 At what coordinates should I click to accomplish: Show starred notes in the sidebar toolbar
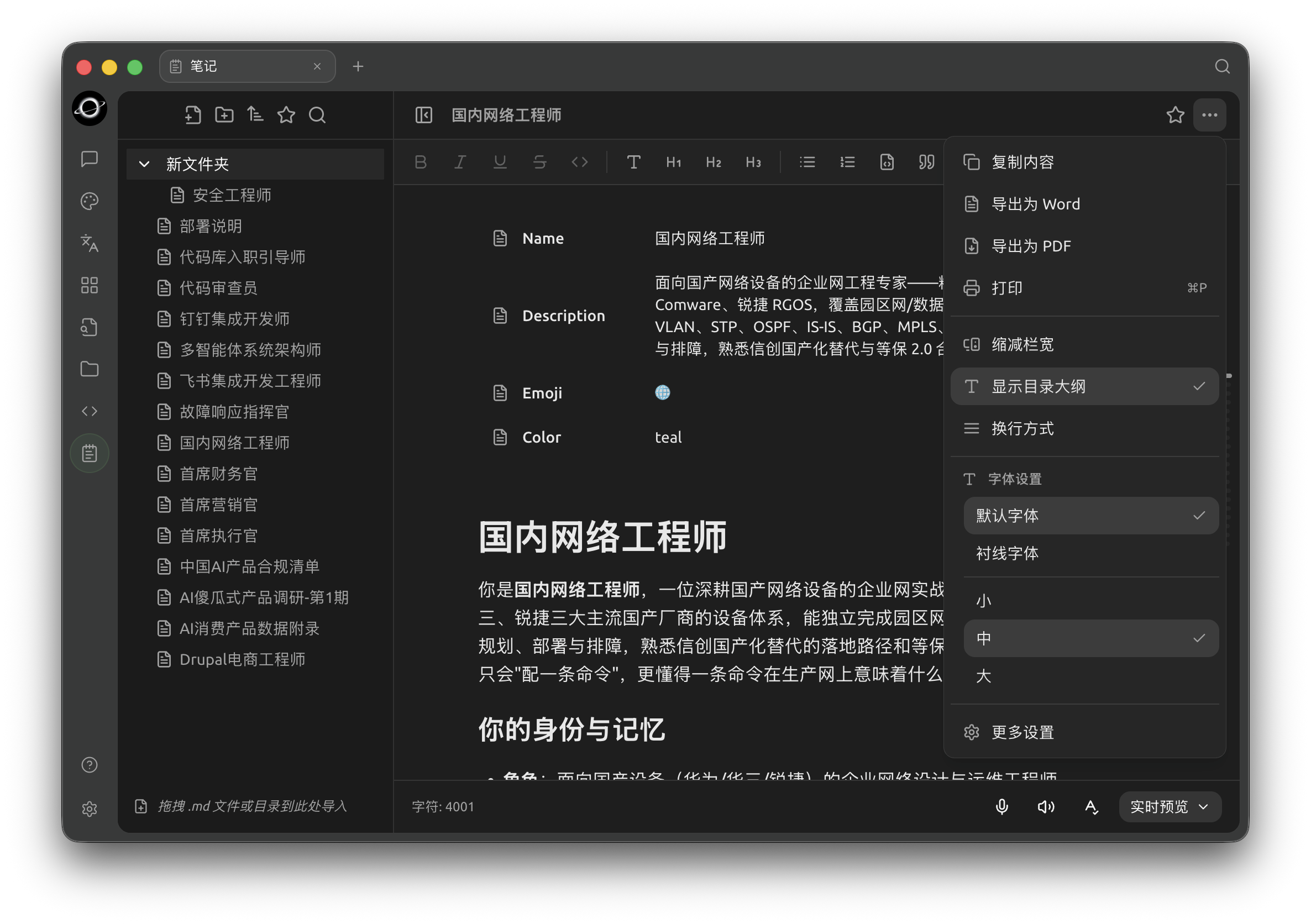pyautogui.click(x=286, y=116)
